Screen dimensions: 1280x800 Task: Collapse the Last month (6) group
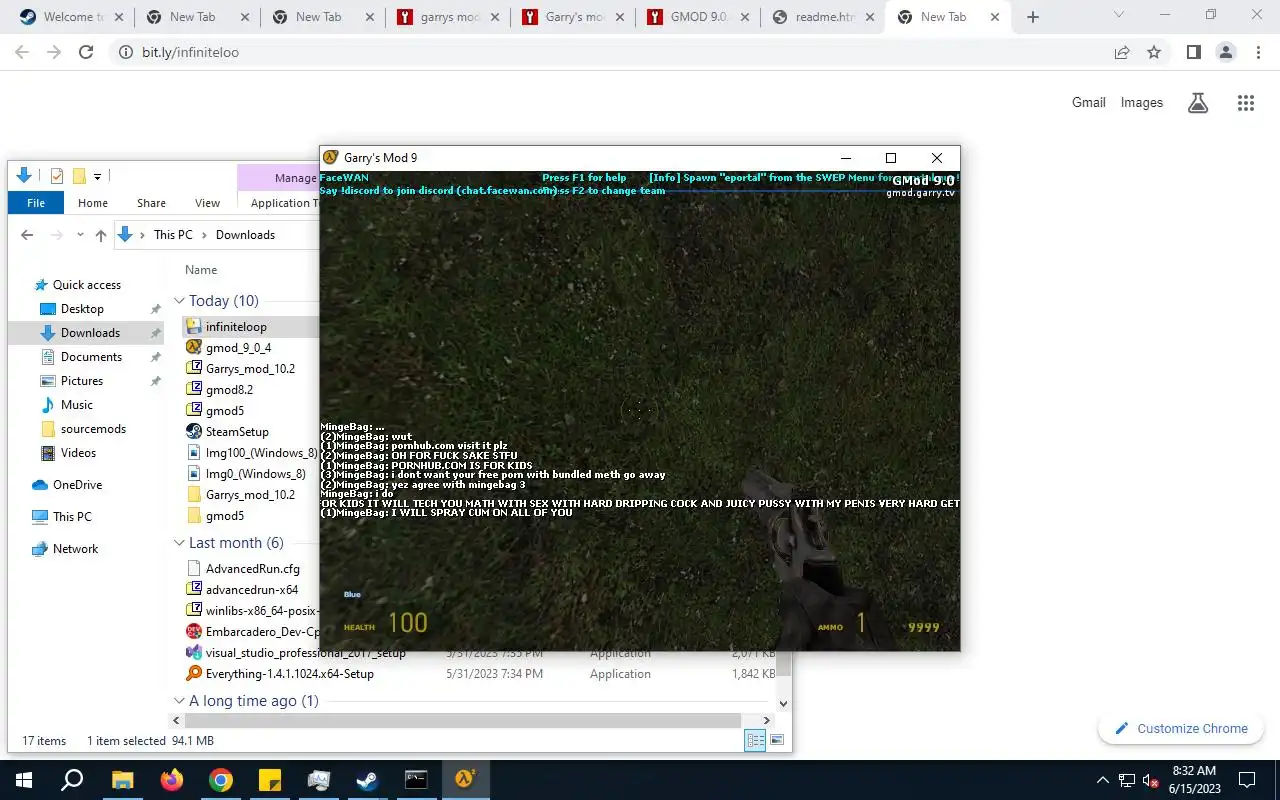pyautogui.click(x=179, y=543)
